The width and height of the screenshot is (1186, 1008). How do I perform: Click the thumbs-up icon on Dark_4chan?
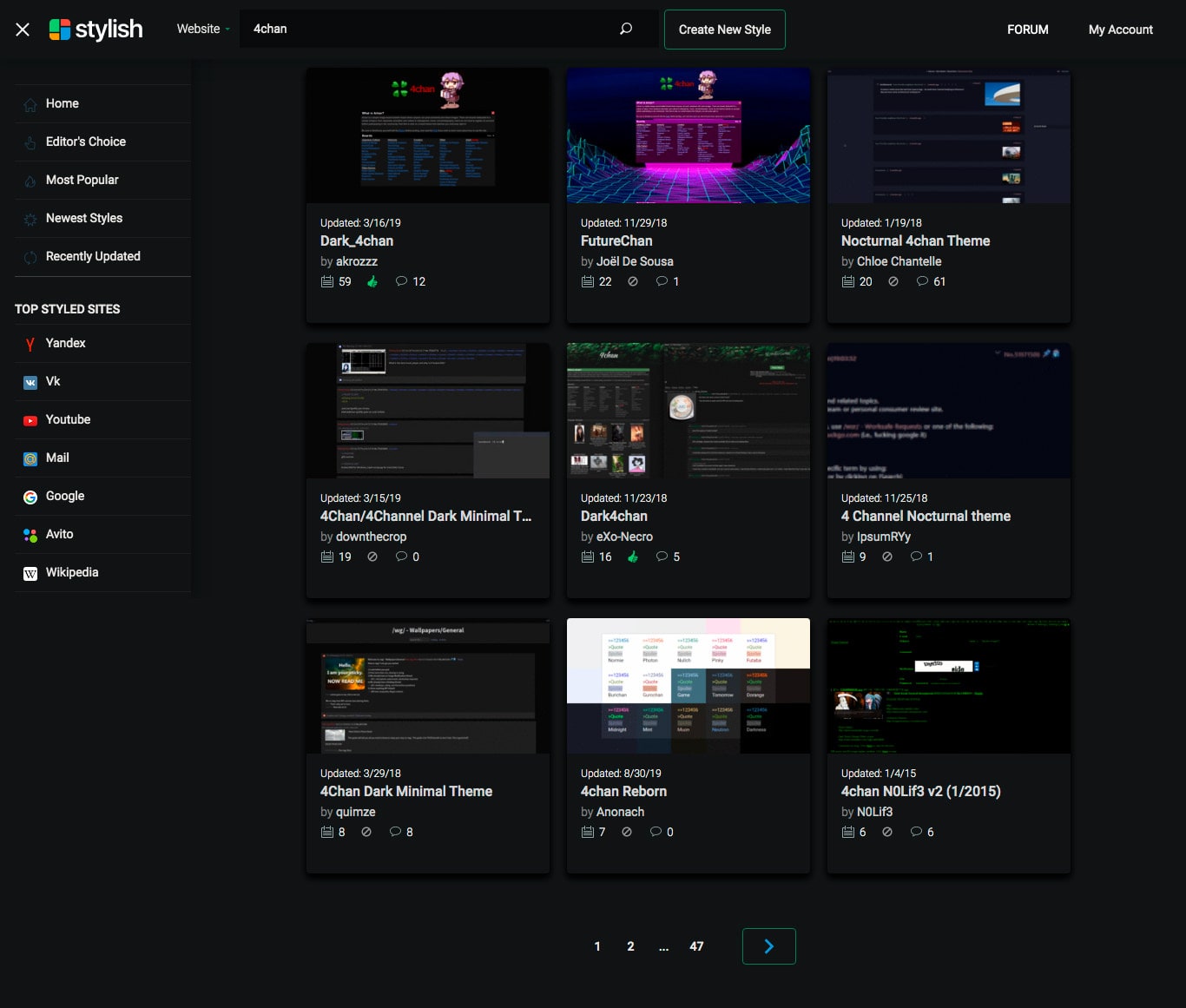[x=372, y=281]
